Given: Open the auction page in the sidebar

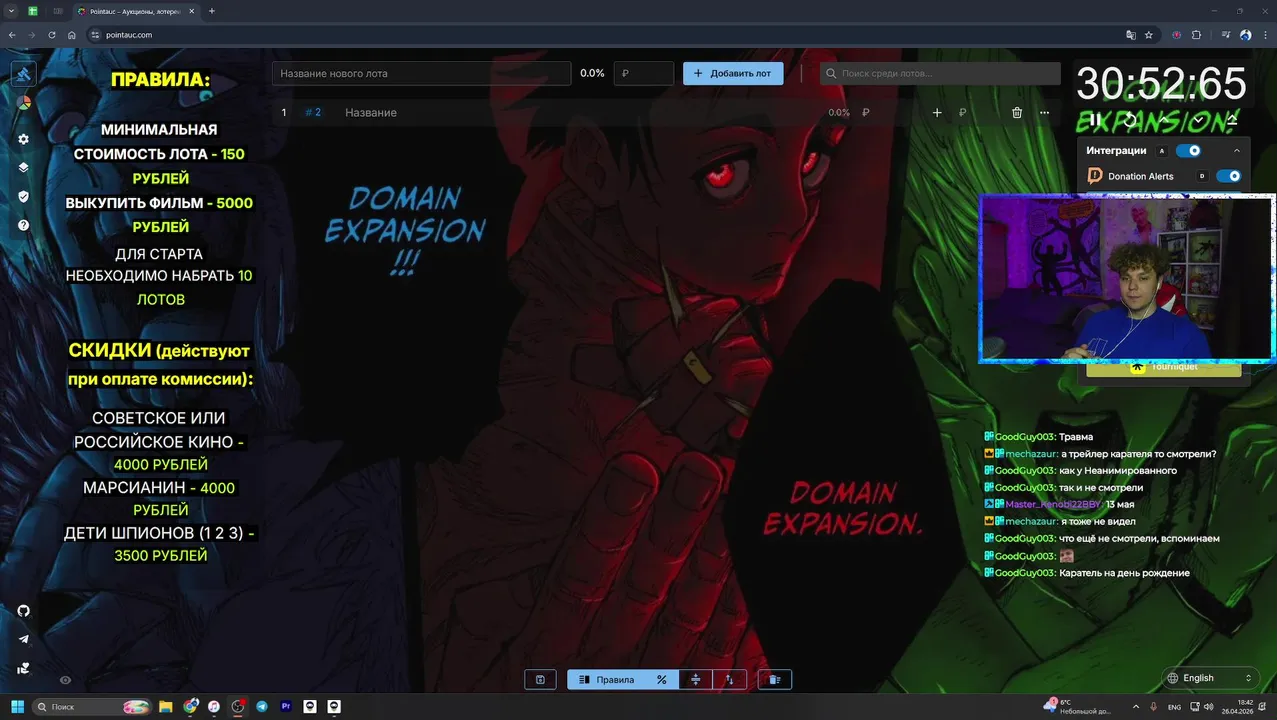Looking at the screenshot, I should point(24,73).
